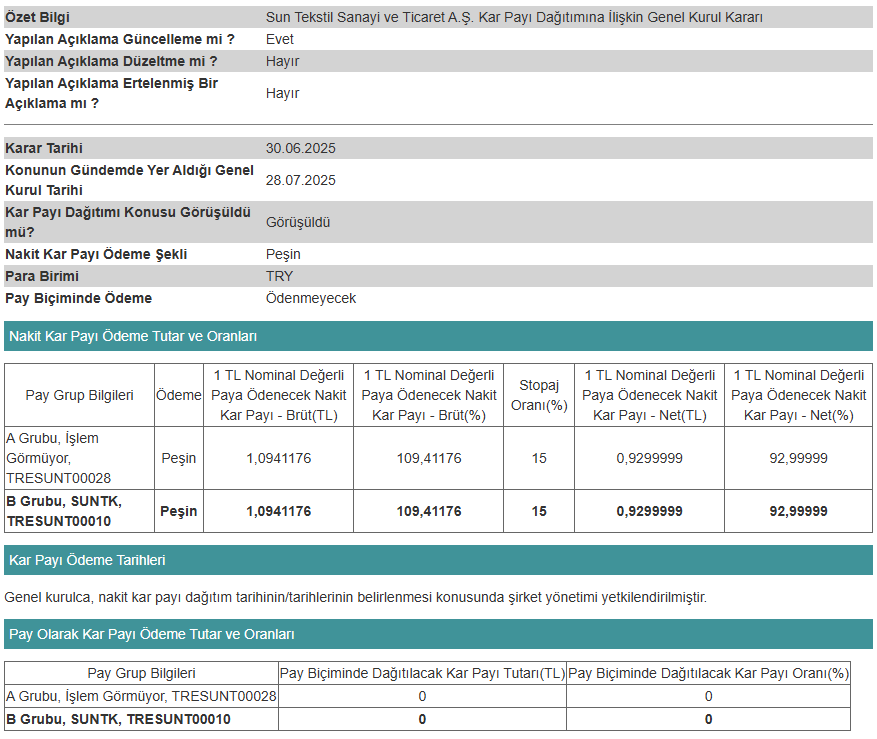
Task: Select the 'Genel kurulca, nakit kar payı' sentence
Action: click(355, 597)
